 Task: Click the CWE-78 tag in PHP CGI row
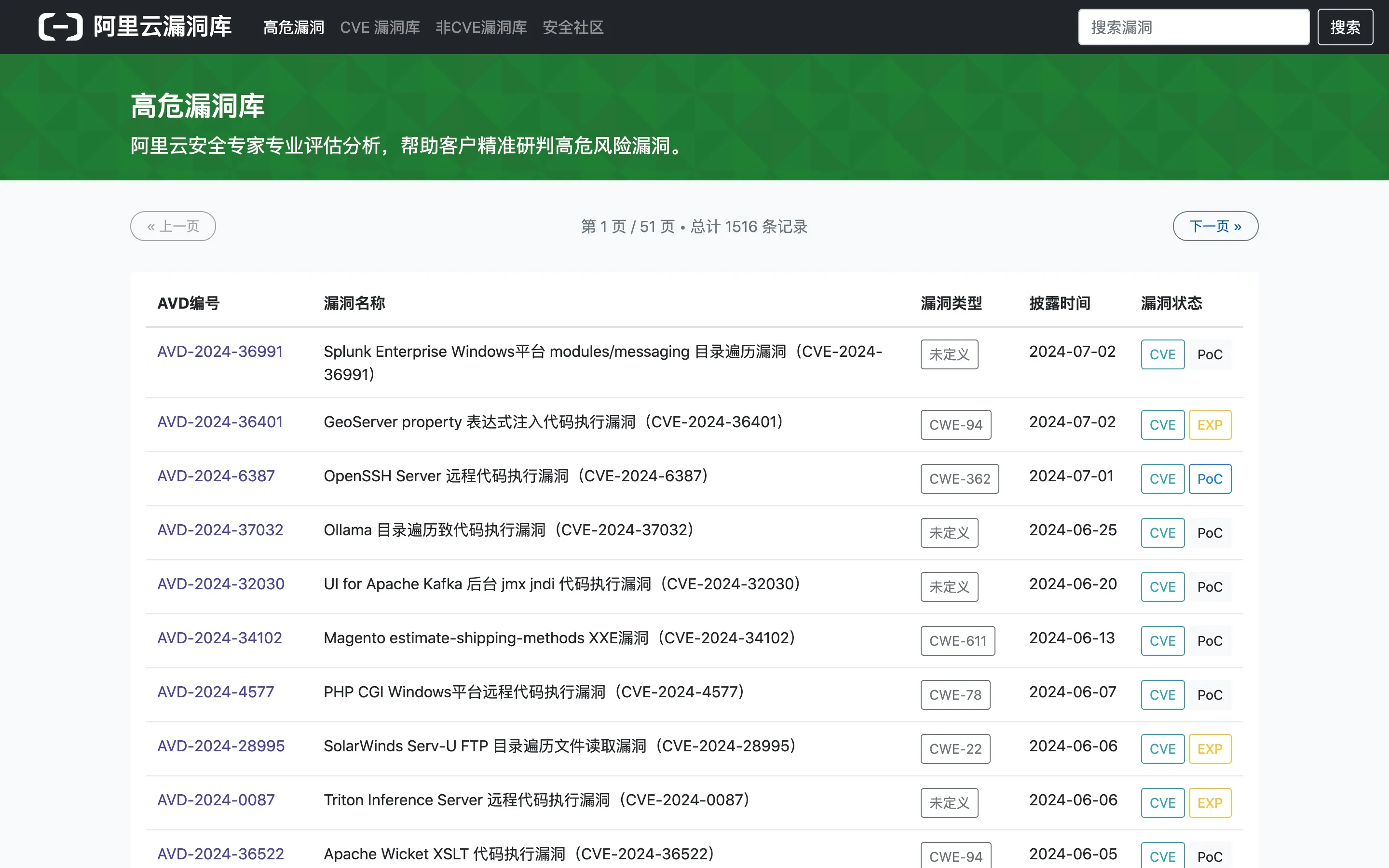955,694
